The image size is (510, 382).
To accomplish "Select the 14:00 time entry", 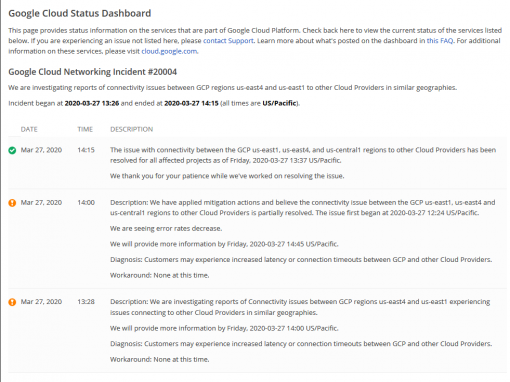I will click(86, 202).
